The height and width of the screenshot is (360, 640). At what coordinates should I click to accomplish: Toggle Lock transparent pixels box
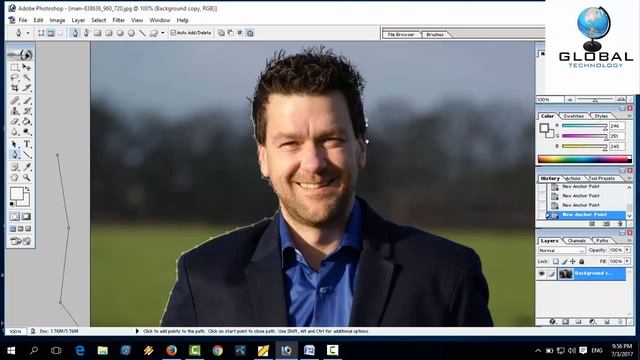point(556,261)
